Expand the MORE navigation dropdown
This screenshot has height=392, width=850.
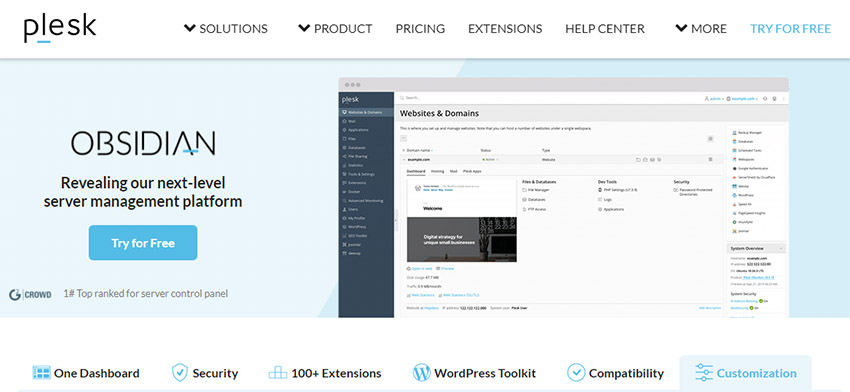coord(701,29)
